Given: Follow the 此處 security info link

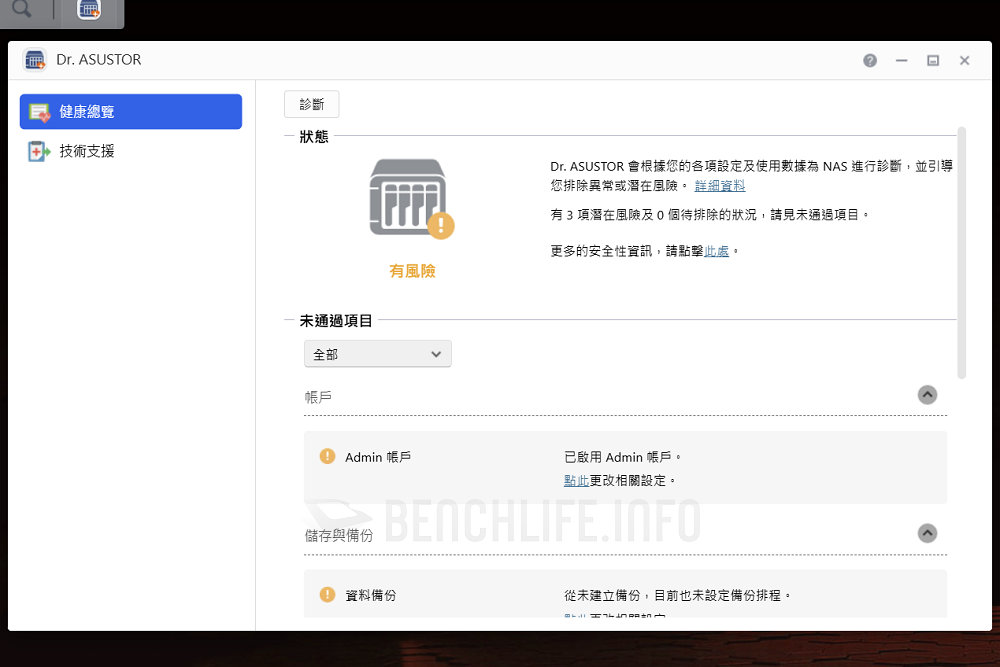Looking at the screenshot, I should click(x=716, y=252).
